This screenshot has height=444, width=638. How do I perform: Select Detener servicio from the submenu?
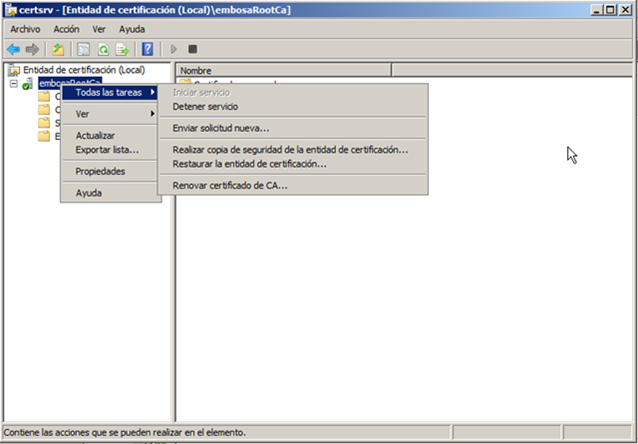pos(205,106)
